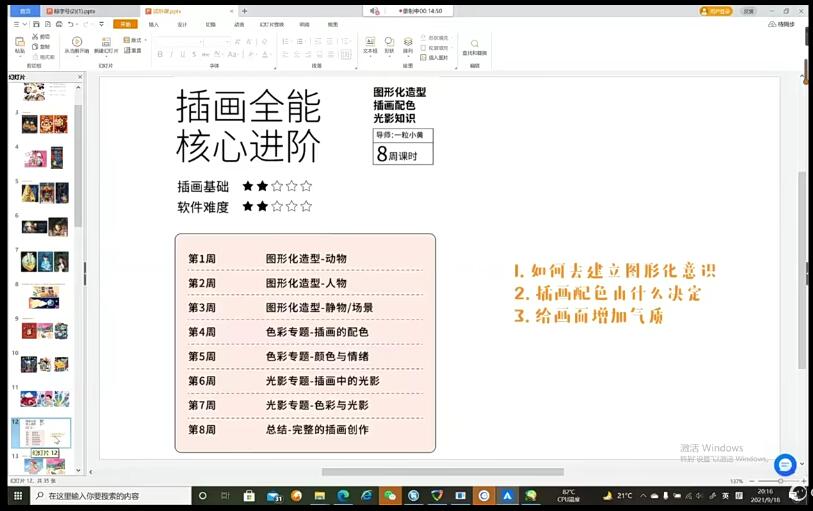The height and width of the screenshot is (511, 813).
Task: Toggle bold formatting in font group
Action: [160, 55]
